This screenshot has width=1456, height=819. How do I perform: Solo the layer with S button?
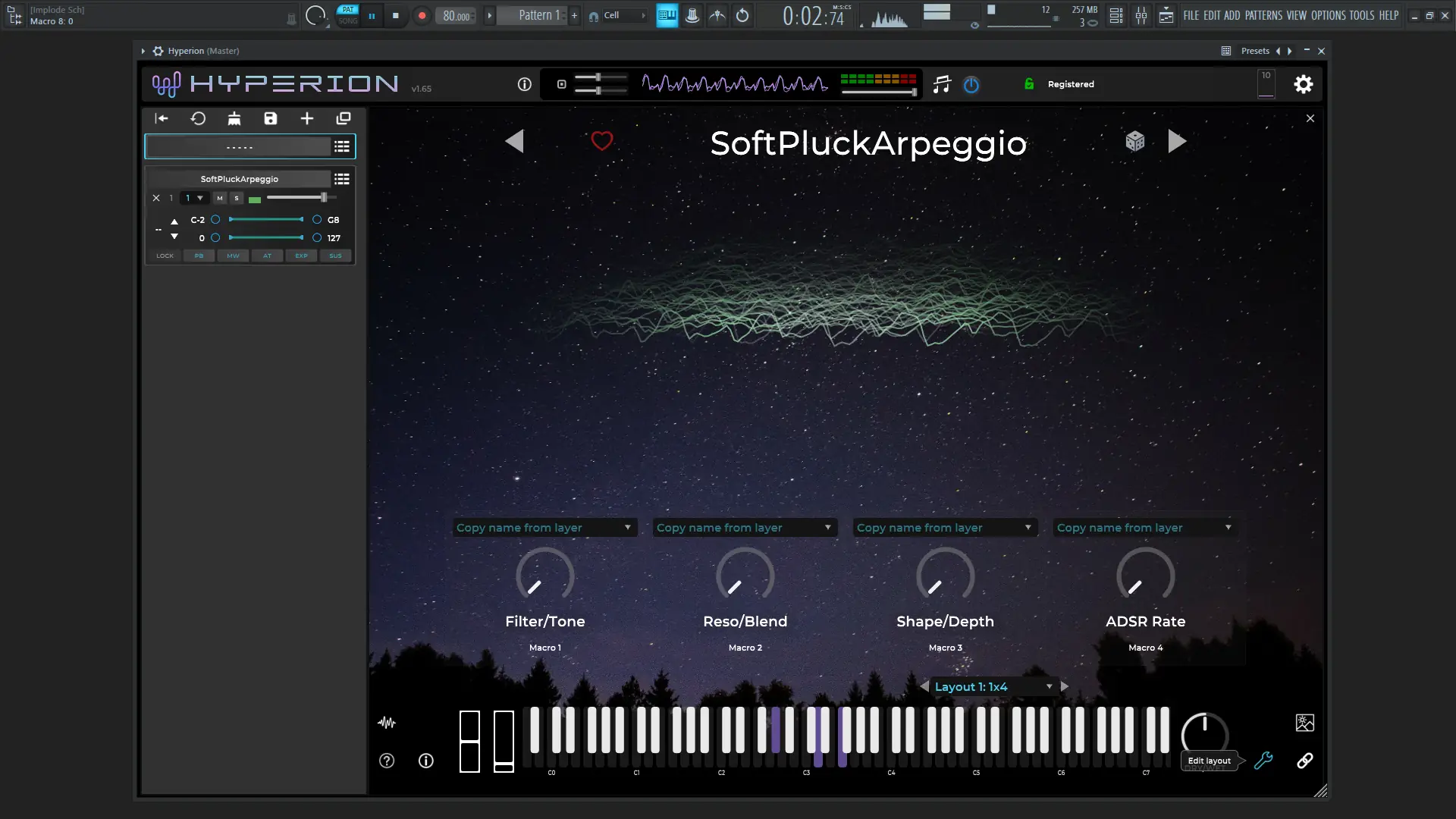(x=237, y=198)
